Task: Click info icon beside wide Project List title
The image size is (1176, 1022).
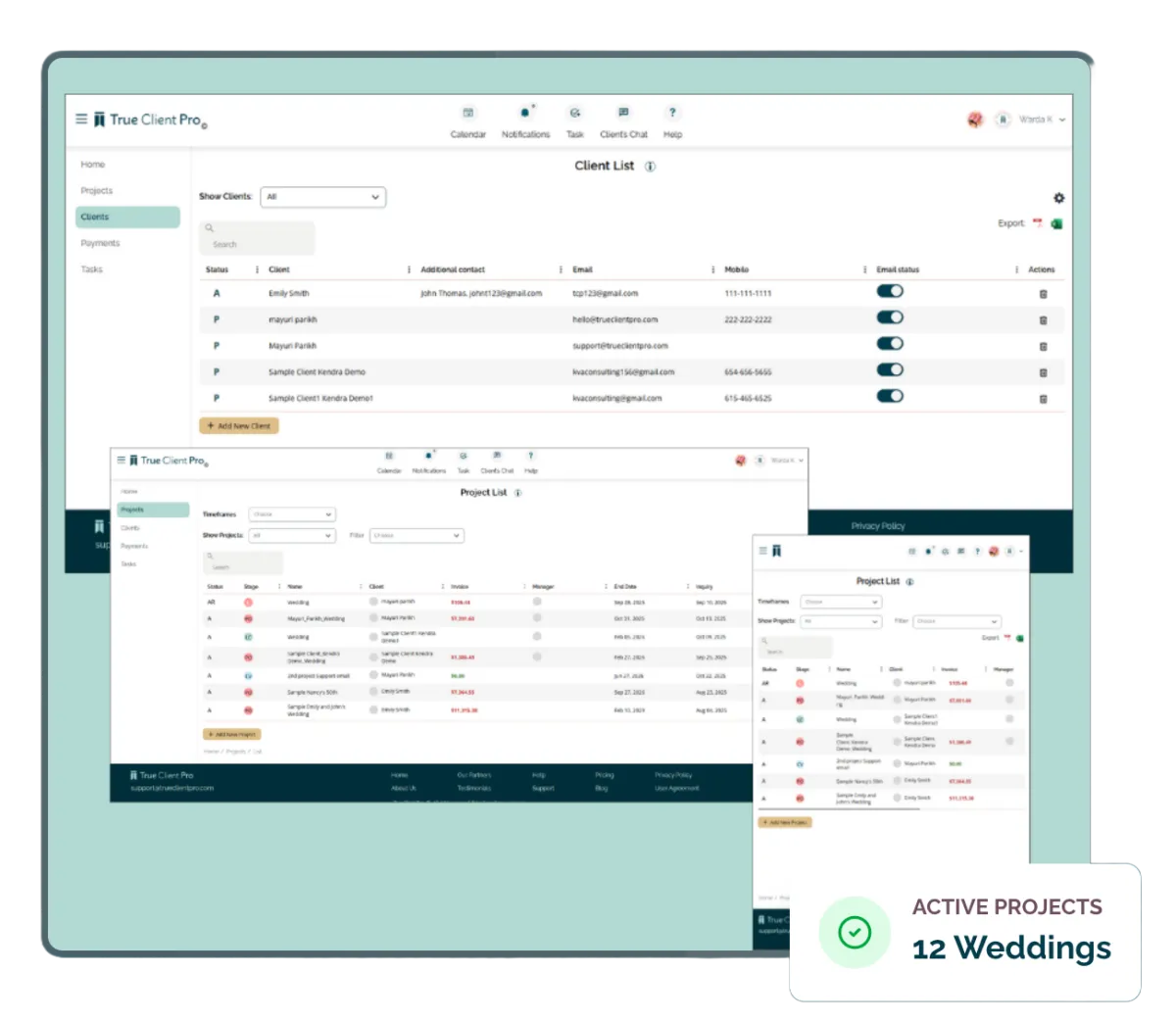Action: point(517,493)
